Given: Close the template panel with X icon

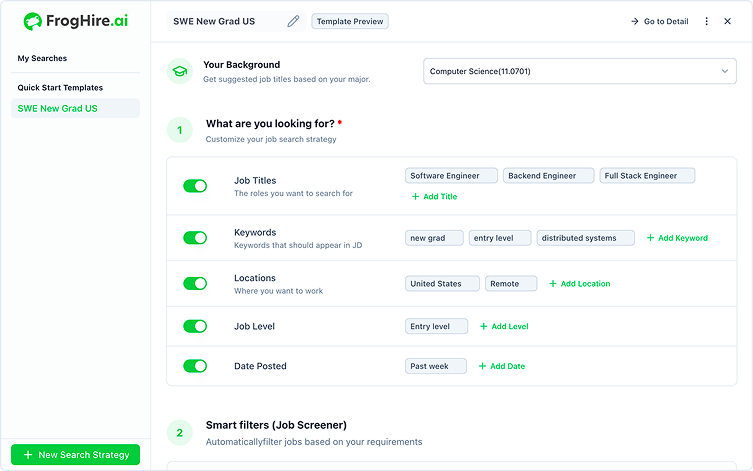Looking at the screenshot, I should point(728,21).
